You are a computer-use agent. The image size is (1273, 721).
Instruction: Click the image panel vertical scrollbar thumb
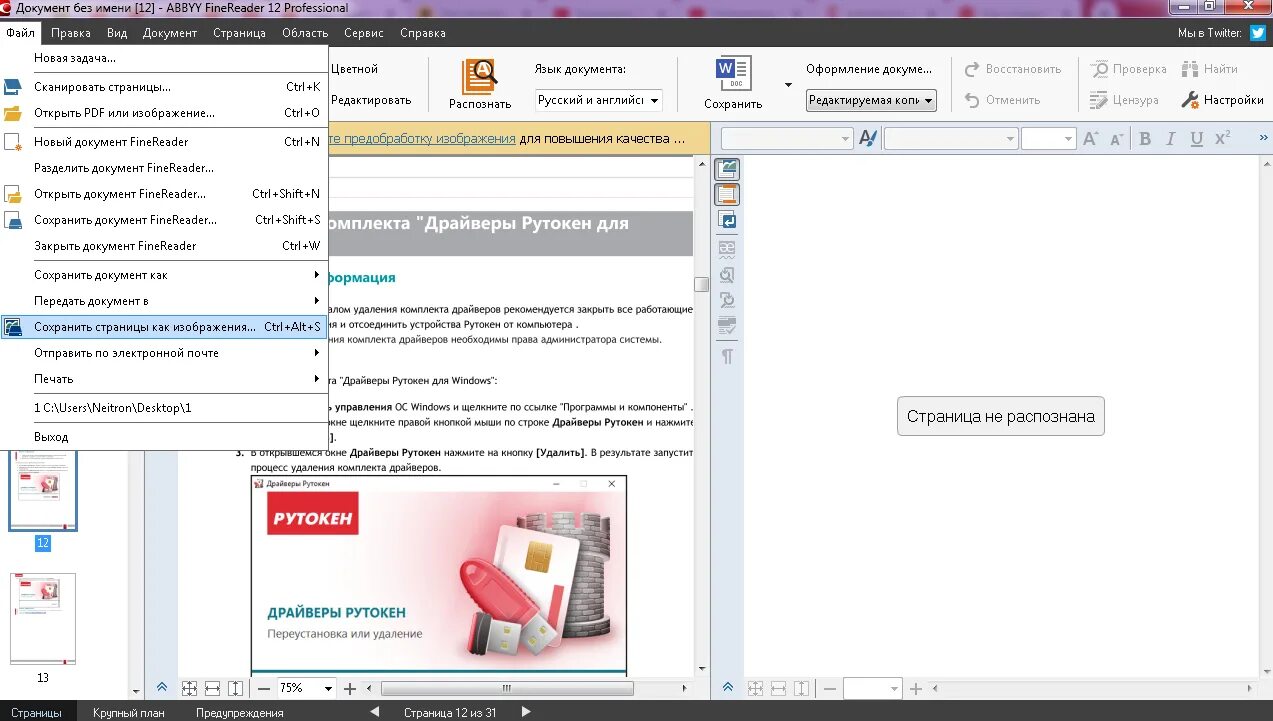pyautogui.click(x=701, y=284)
